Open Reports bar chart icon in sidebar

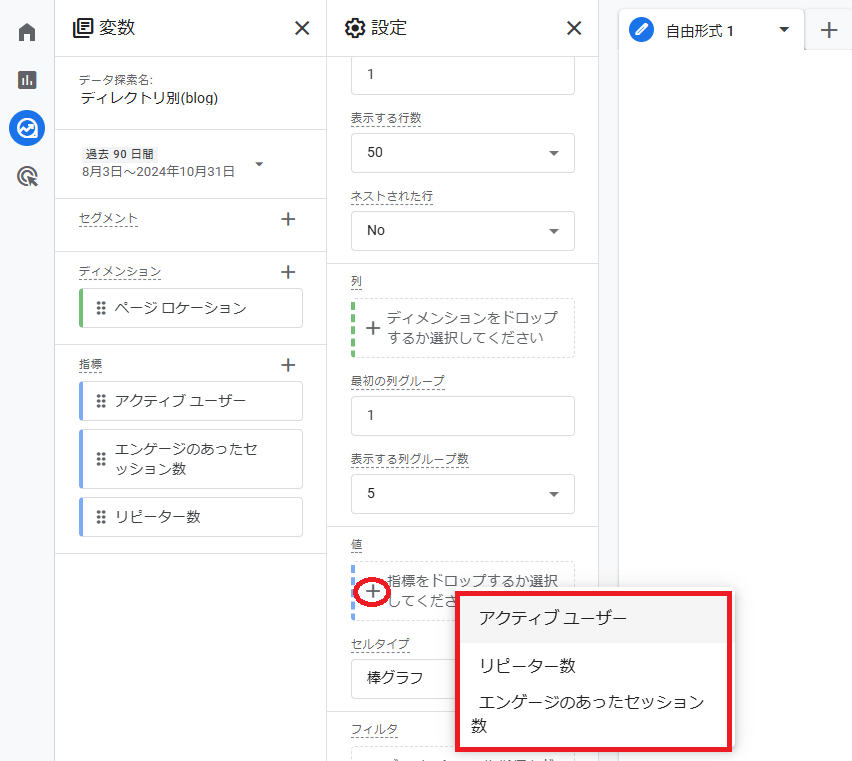[x=27, y=80]
